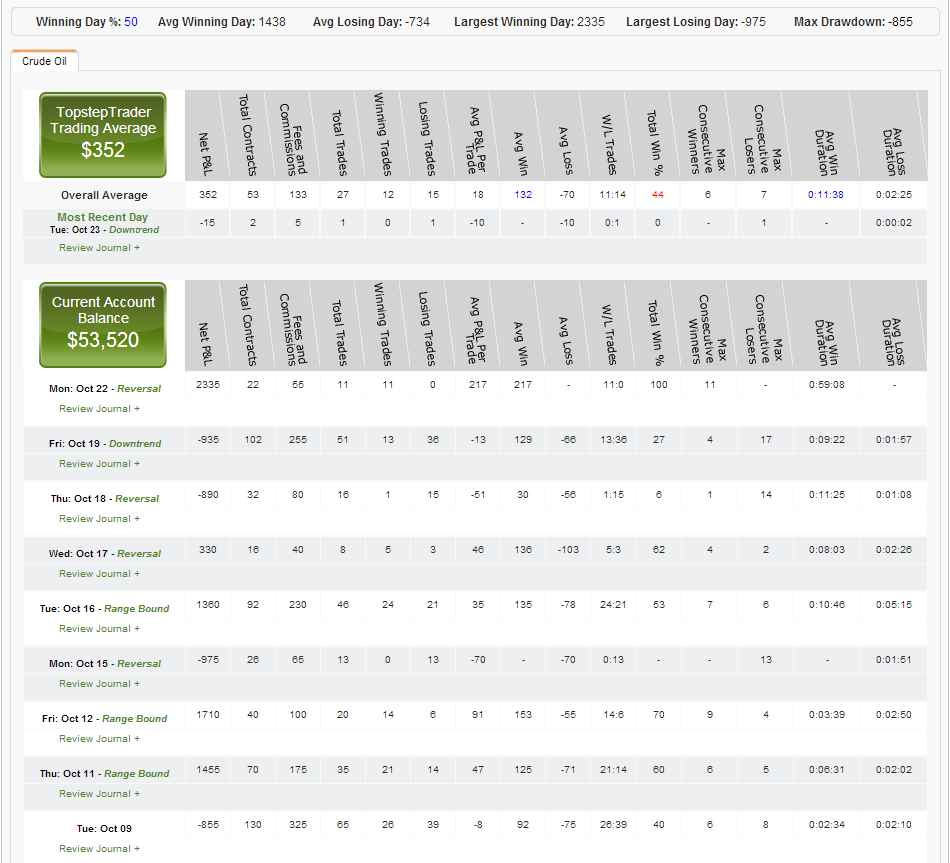Screen dimensions: 950x863
Task: Expand Review Journal under Mon Oct 22
Action: (99, 409)
